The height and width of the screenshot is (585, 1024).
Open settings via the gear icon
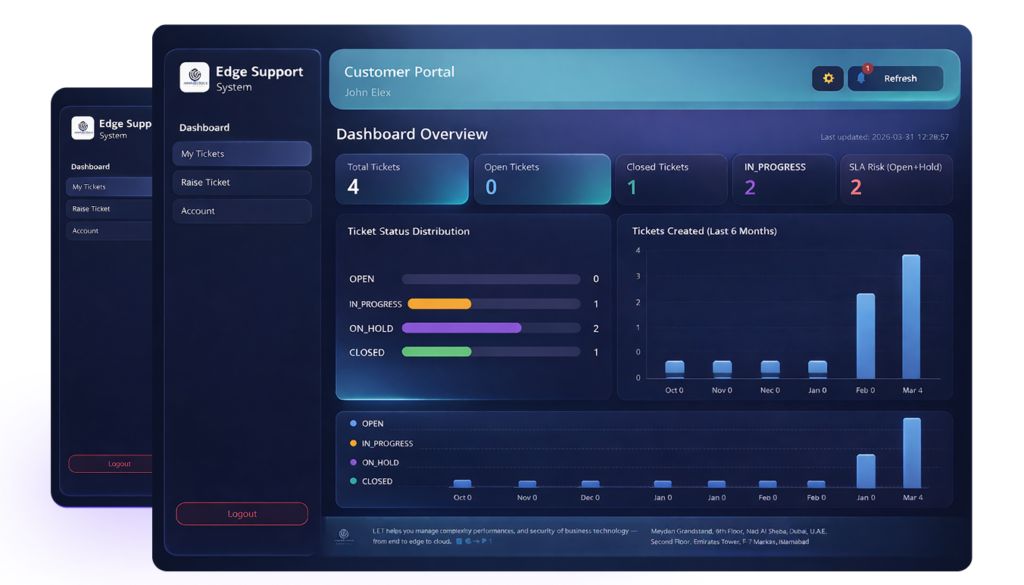pos(827,78)
